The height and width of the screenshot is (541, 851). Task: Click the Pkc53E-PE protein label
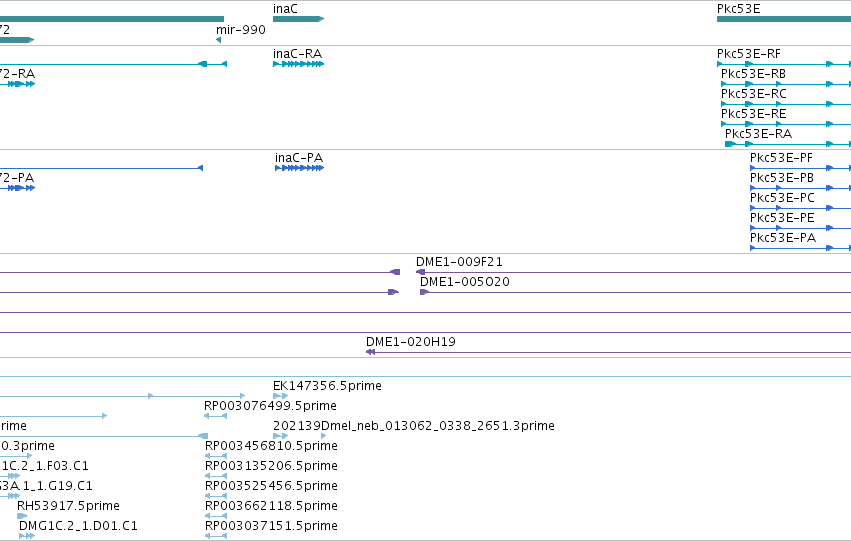(782, 218)
